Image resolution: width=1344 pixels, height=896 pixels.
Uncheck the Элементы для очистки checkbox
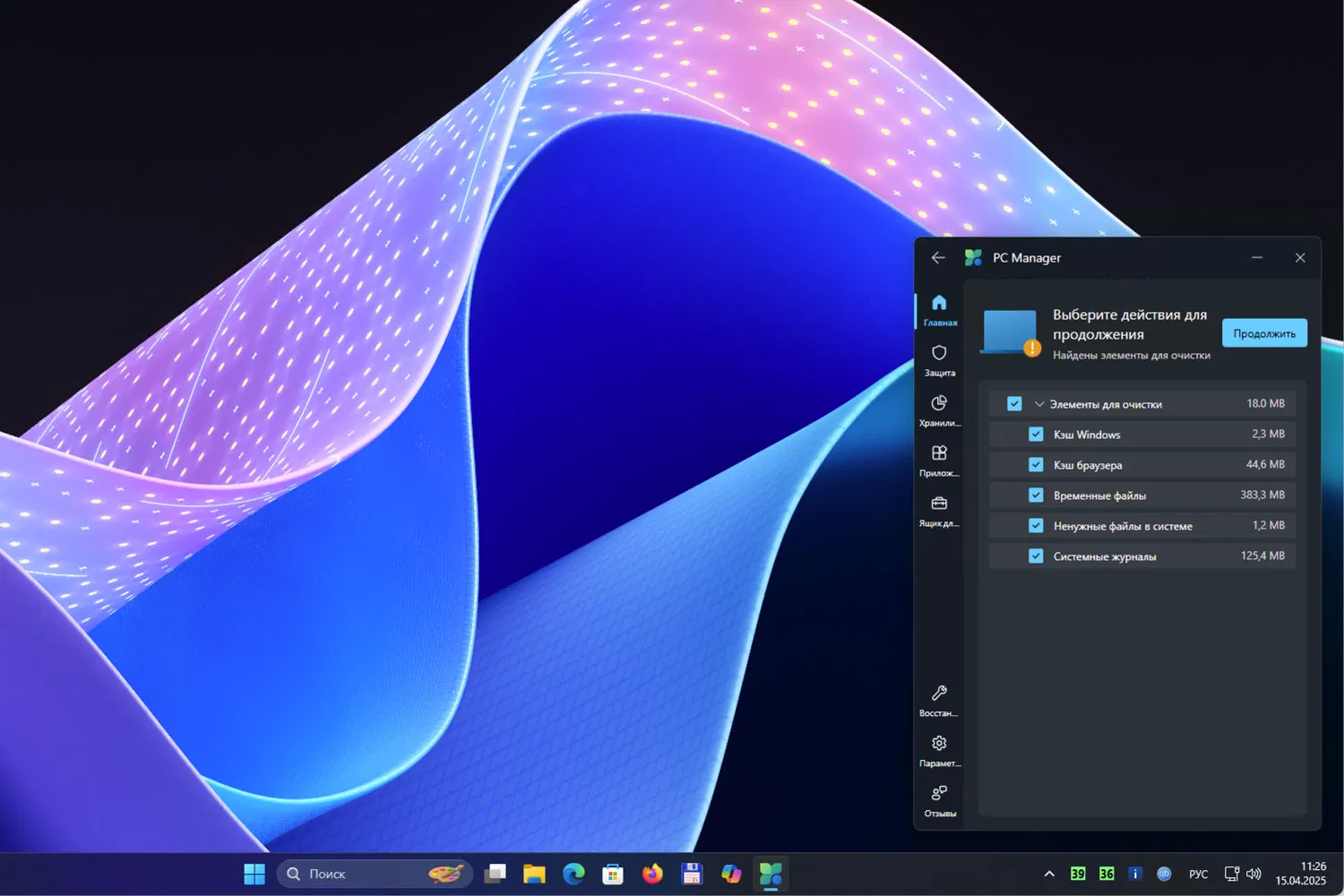[x=1014, y=403]
